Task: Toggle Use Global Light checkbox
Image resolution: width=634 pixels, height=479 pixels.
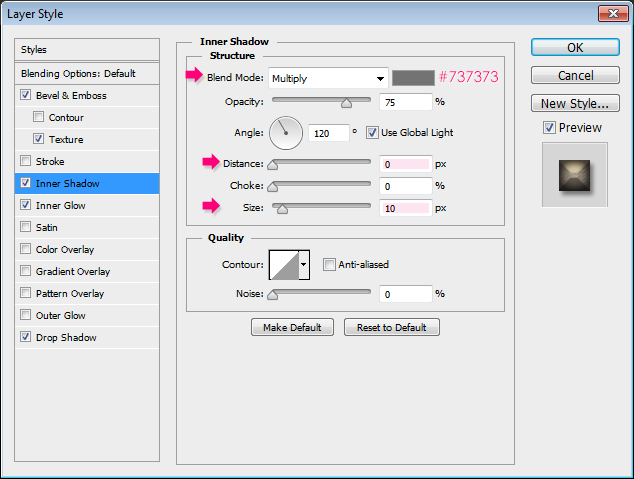Action: pos(372,133)
